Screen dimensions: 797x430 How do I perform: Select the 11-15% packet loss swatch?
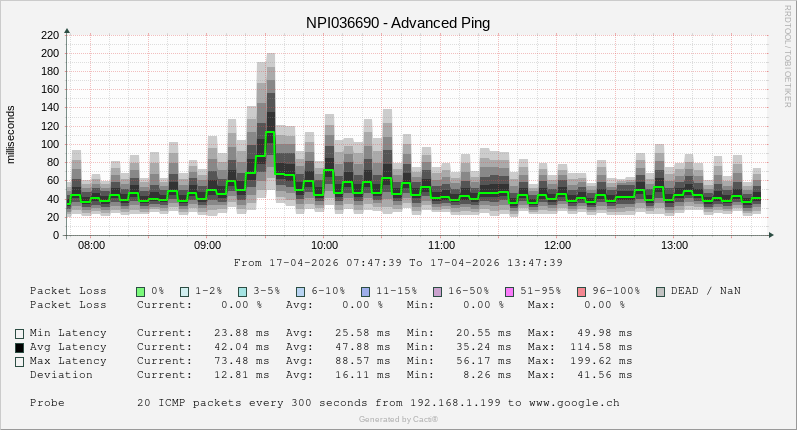pyautogui.click(x=365, y=291)
